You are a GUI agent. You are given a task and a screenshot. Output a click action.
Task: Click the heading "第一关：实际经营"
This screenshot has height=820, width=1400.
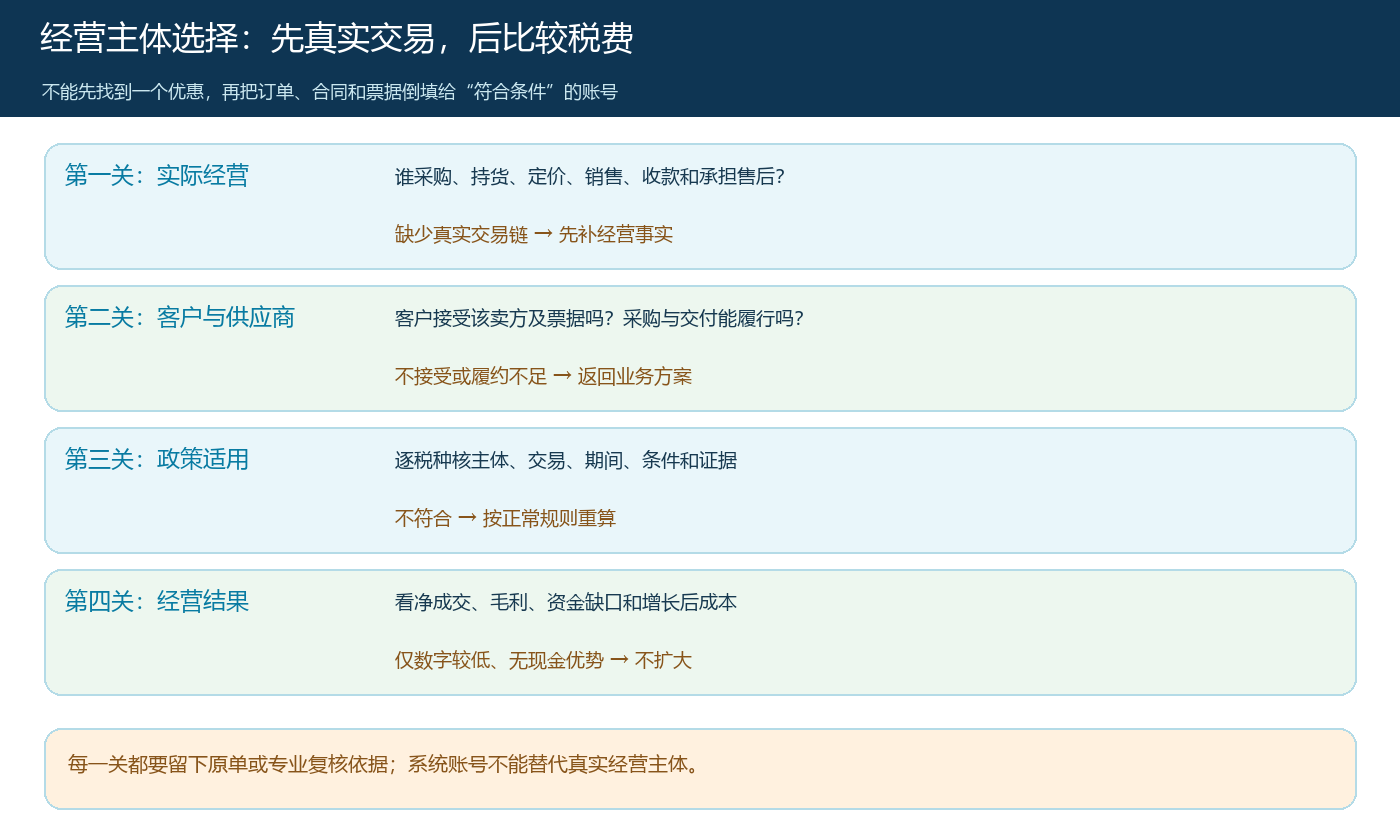click(x=157, y=176)
